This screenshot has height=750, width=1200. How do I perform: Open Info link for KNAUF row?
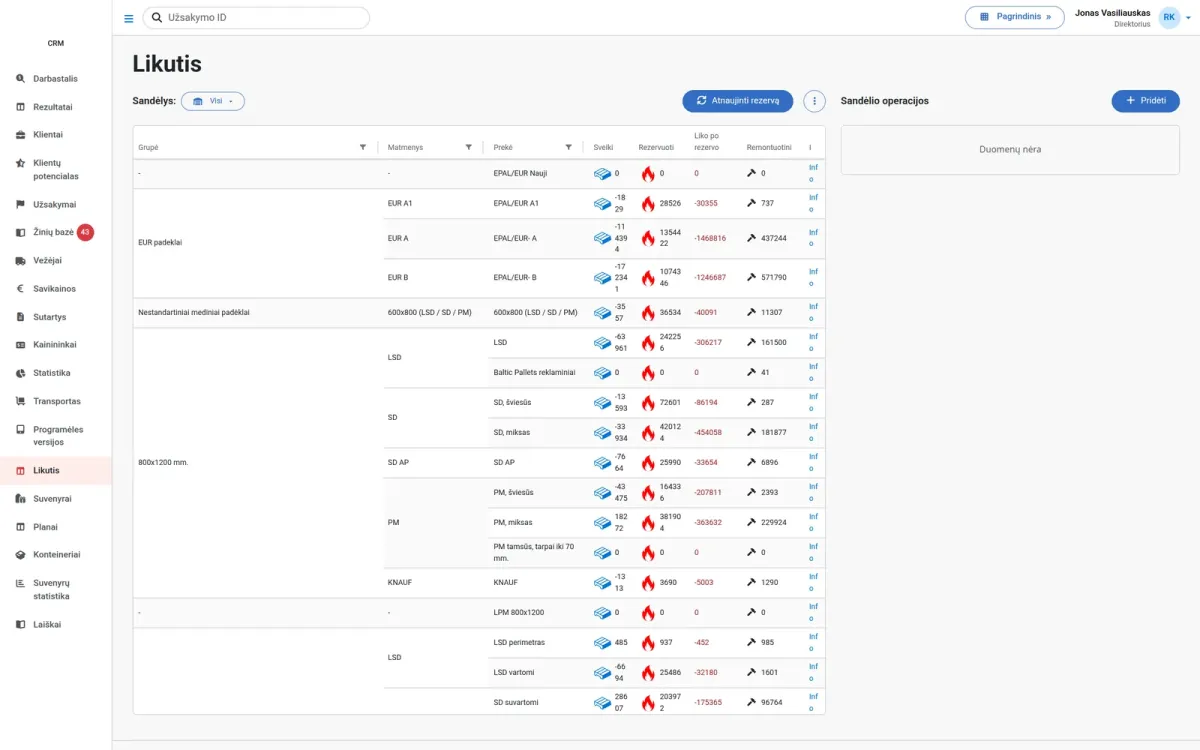(x=813, y=582)
